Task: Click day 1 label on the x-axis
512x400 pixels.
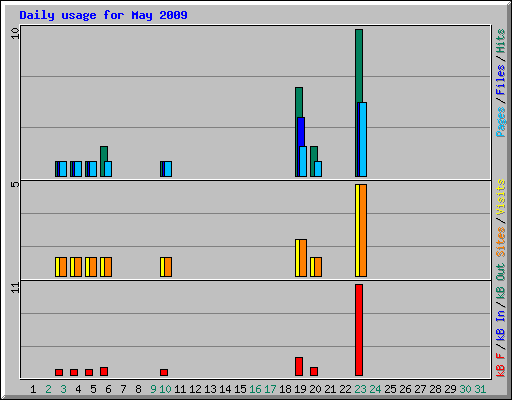Action: pyautogui.click(x=33, y=389)
